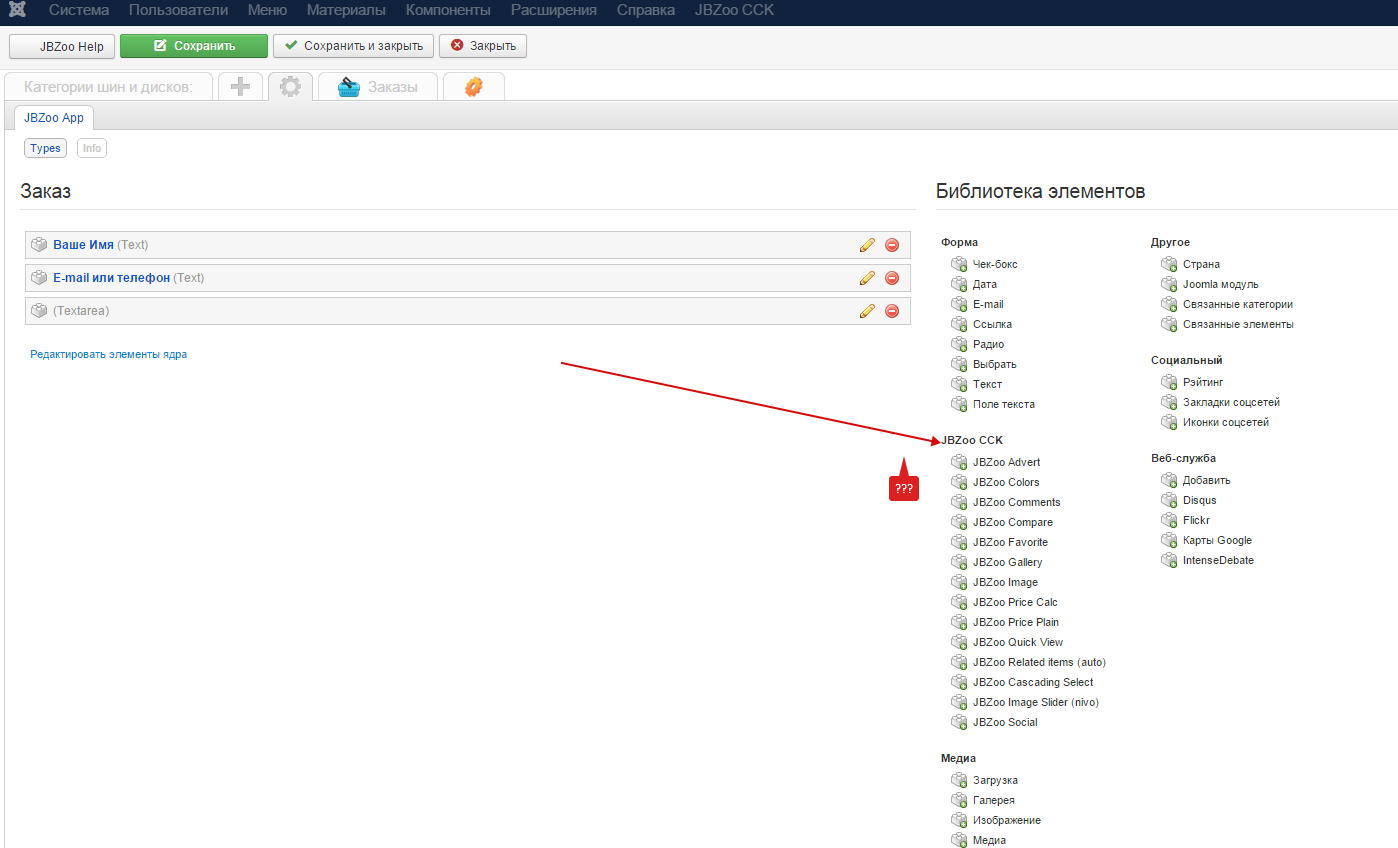Click the Галерея element icon
The height and width of the screenshot is (848, 1398).
click(959, 800)
